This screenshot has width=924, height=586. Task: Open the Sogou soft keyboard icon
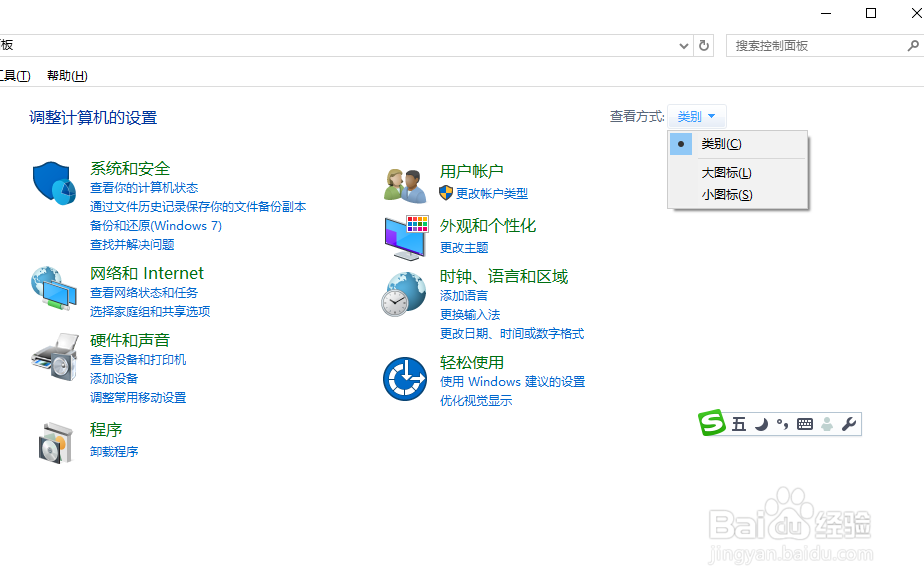coord(804,424)
